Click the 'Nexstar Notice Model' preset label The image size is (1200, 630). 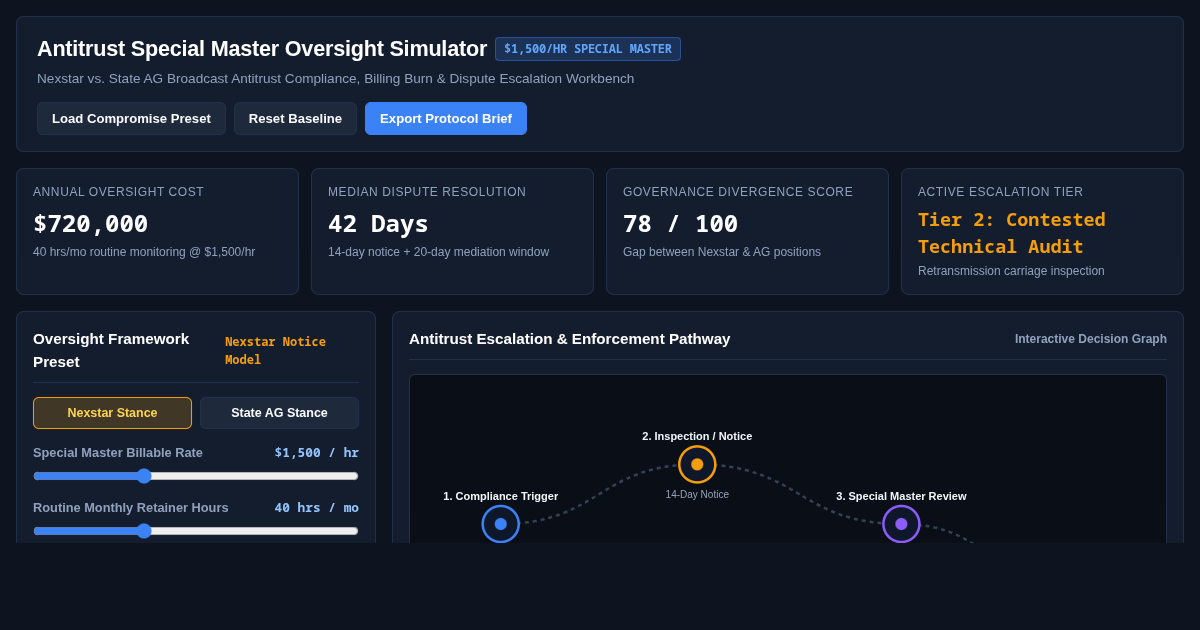[x=275, y=351]
